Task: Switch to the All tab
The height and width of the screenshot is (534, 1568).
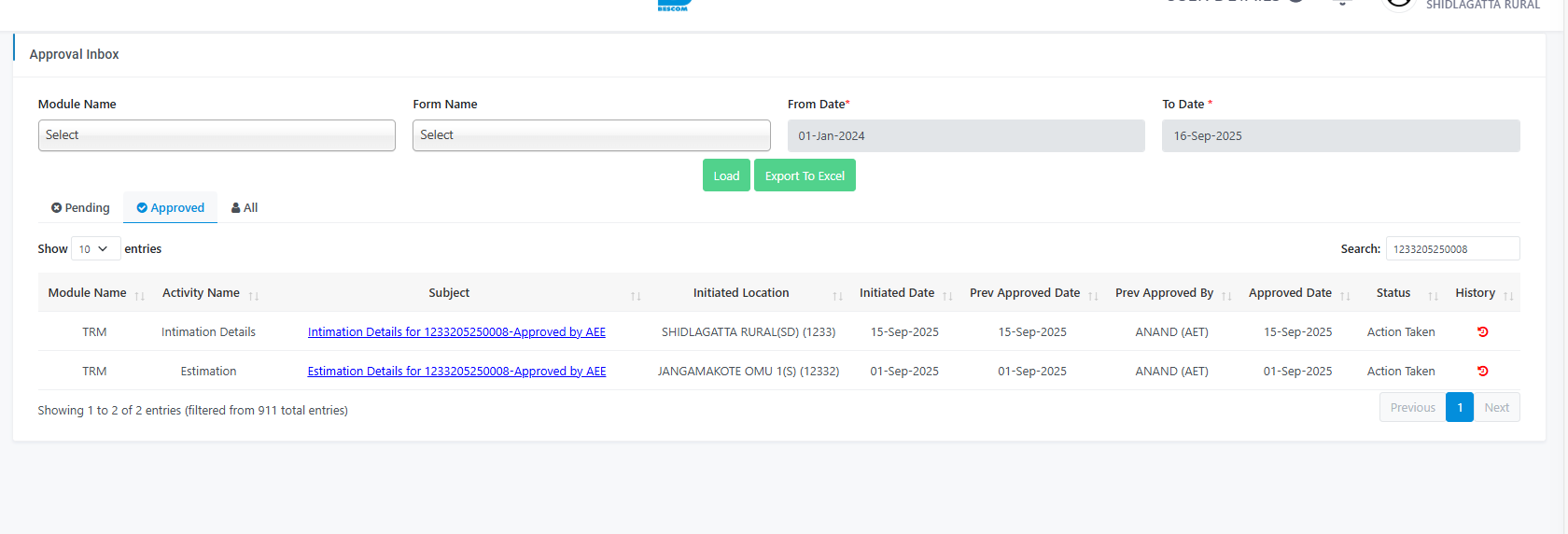Action: (x=245, y=208)
